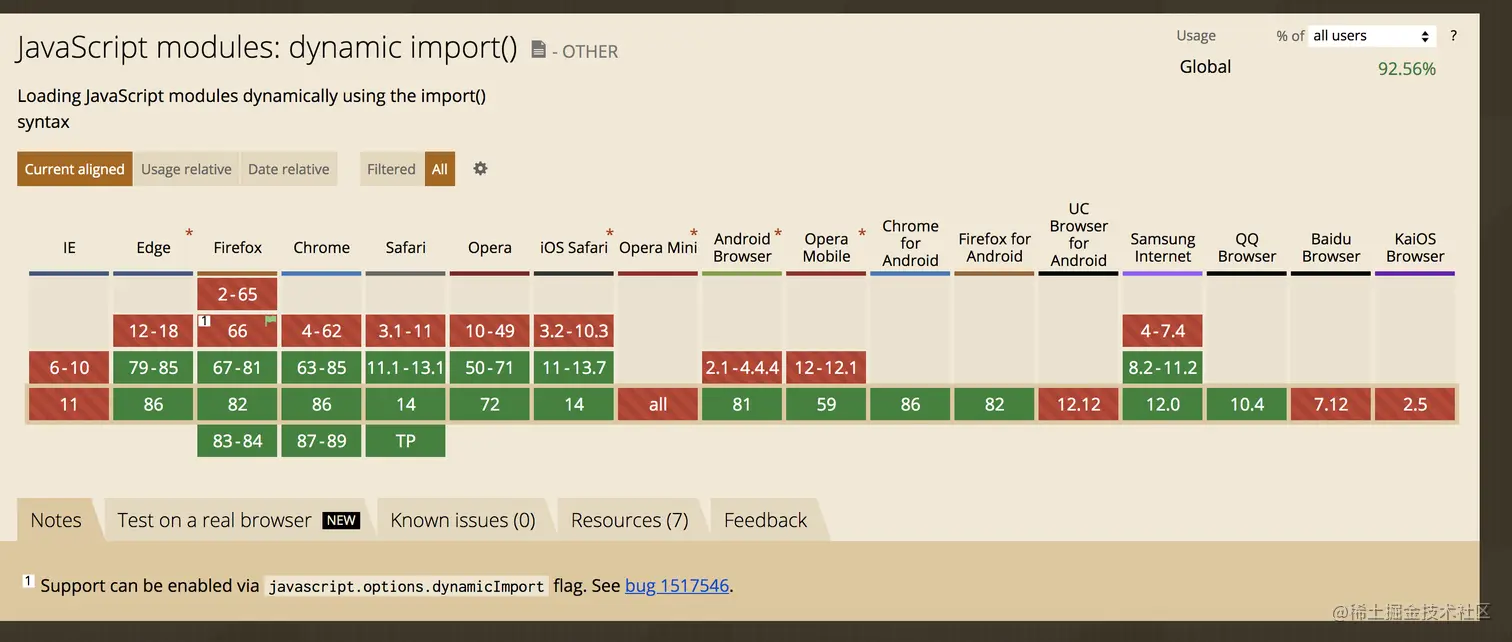The height and width of the screenshot is (642, 1512).
Task: Click the Opera Mobile 12-12.1 cell
Action: click(826, 367)
